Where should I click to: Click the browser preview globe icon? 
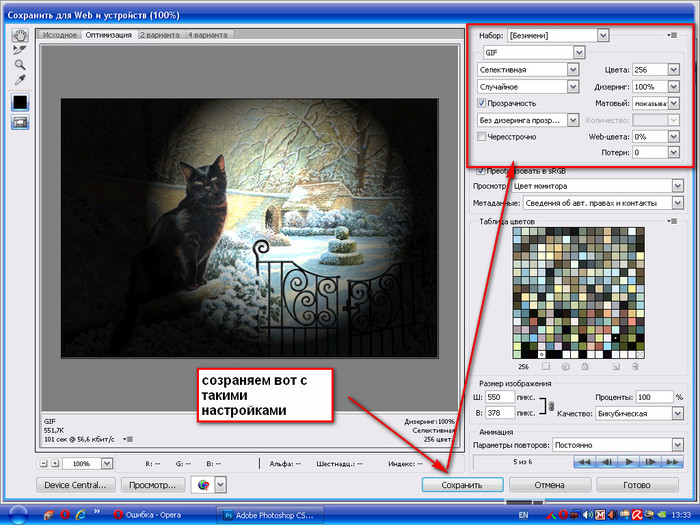[x=203, y=485]
